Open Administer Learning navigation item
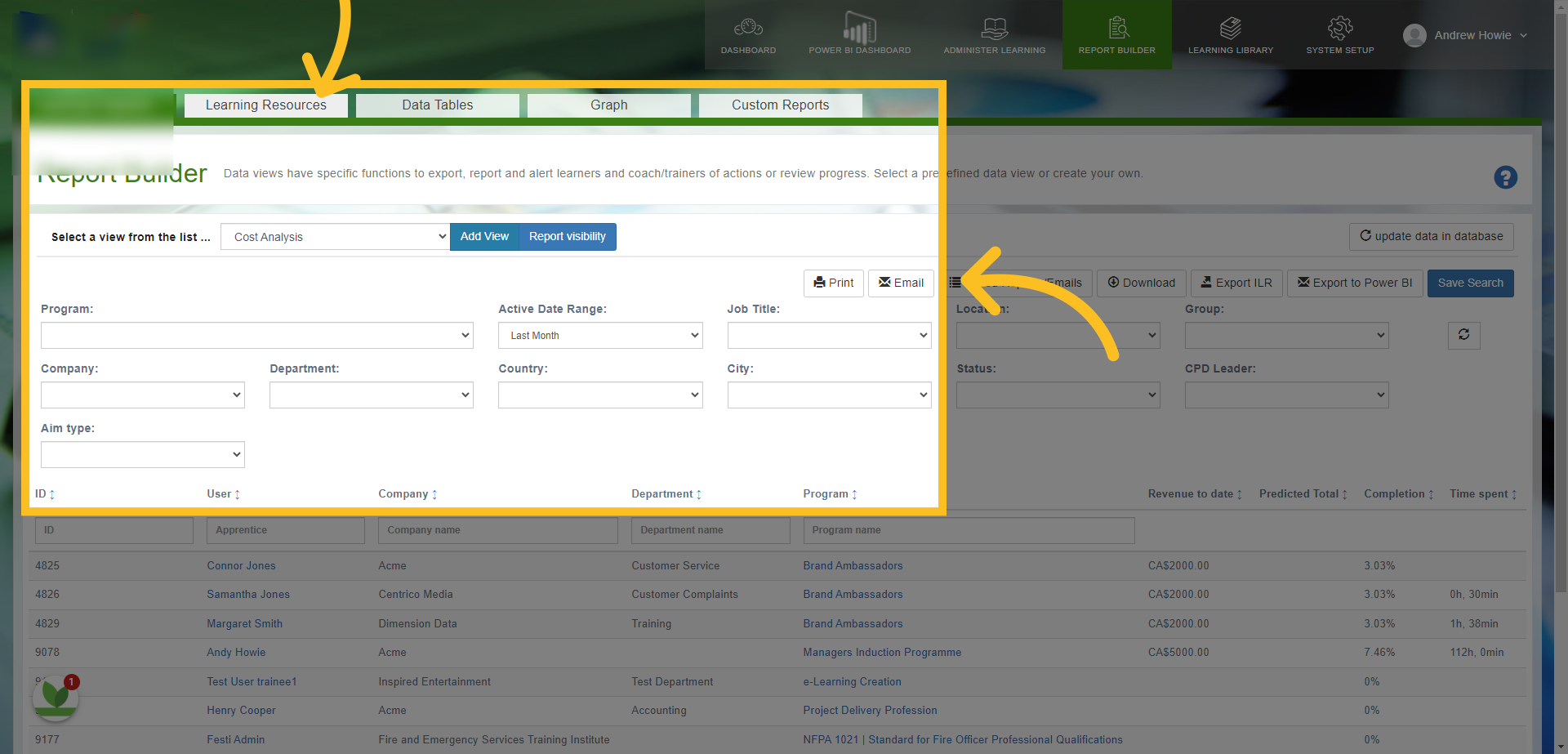This screenshot has height=754, width=1568. (x=994, y=35)
